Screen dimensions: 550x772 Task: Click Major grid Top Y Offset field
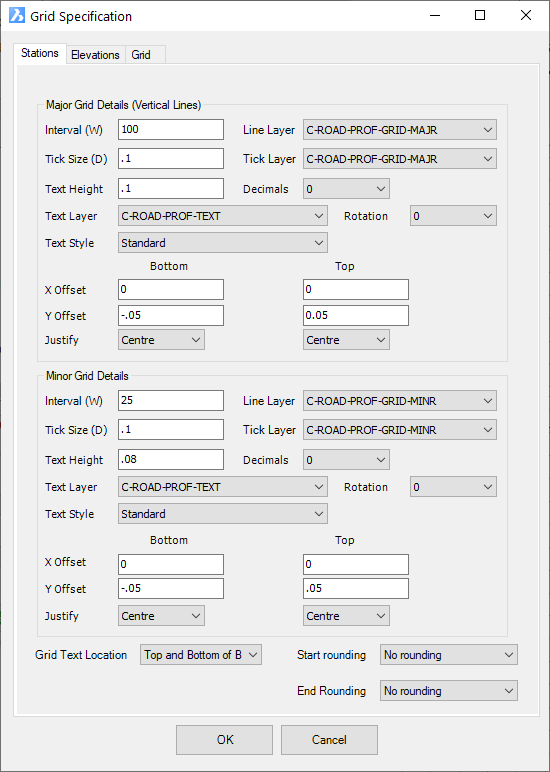tap(356, 316)
